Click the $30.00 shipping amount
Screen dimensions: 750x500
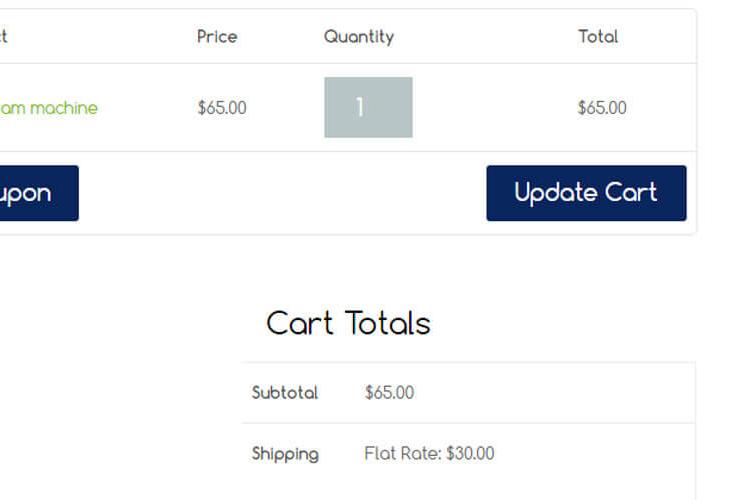pos(470,453)
